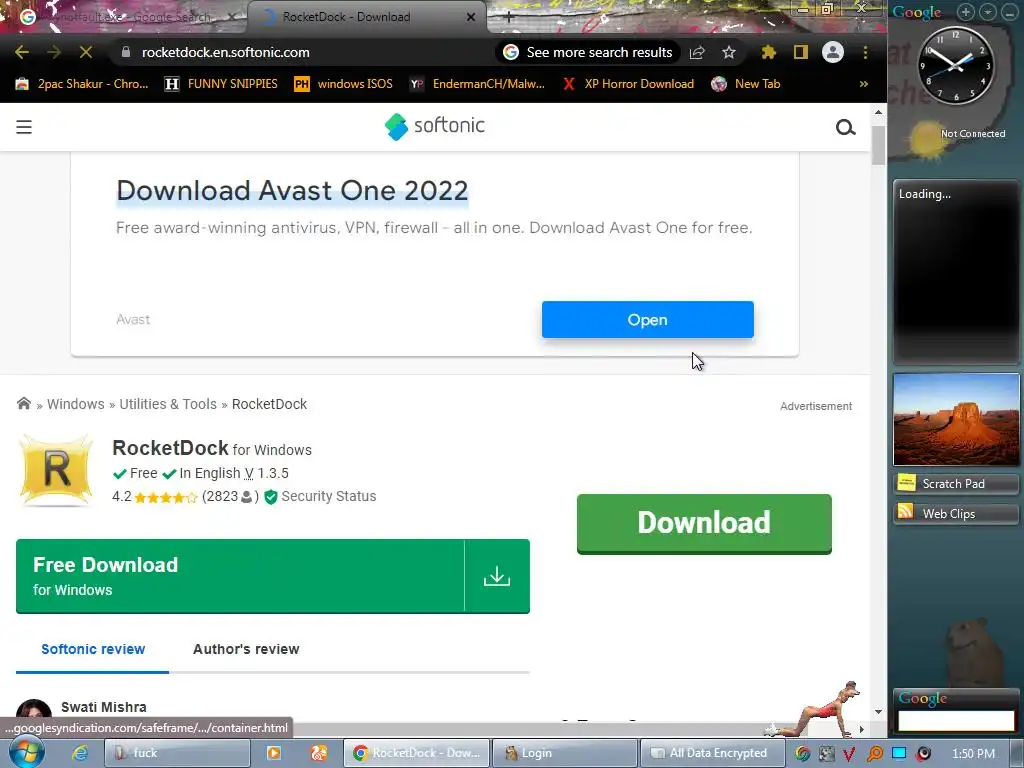Switch to the Login taskbar window

tap(564, 753)
